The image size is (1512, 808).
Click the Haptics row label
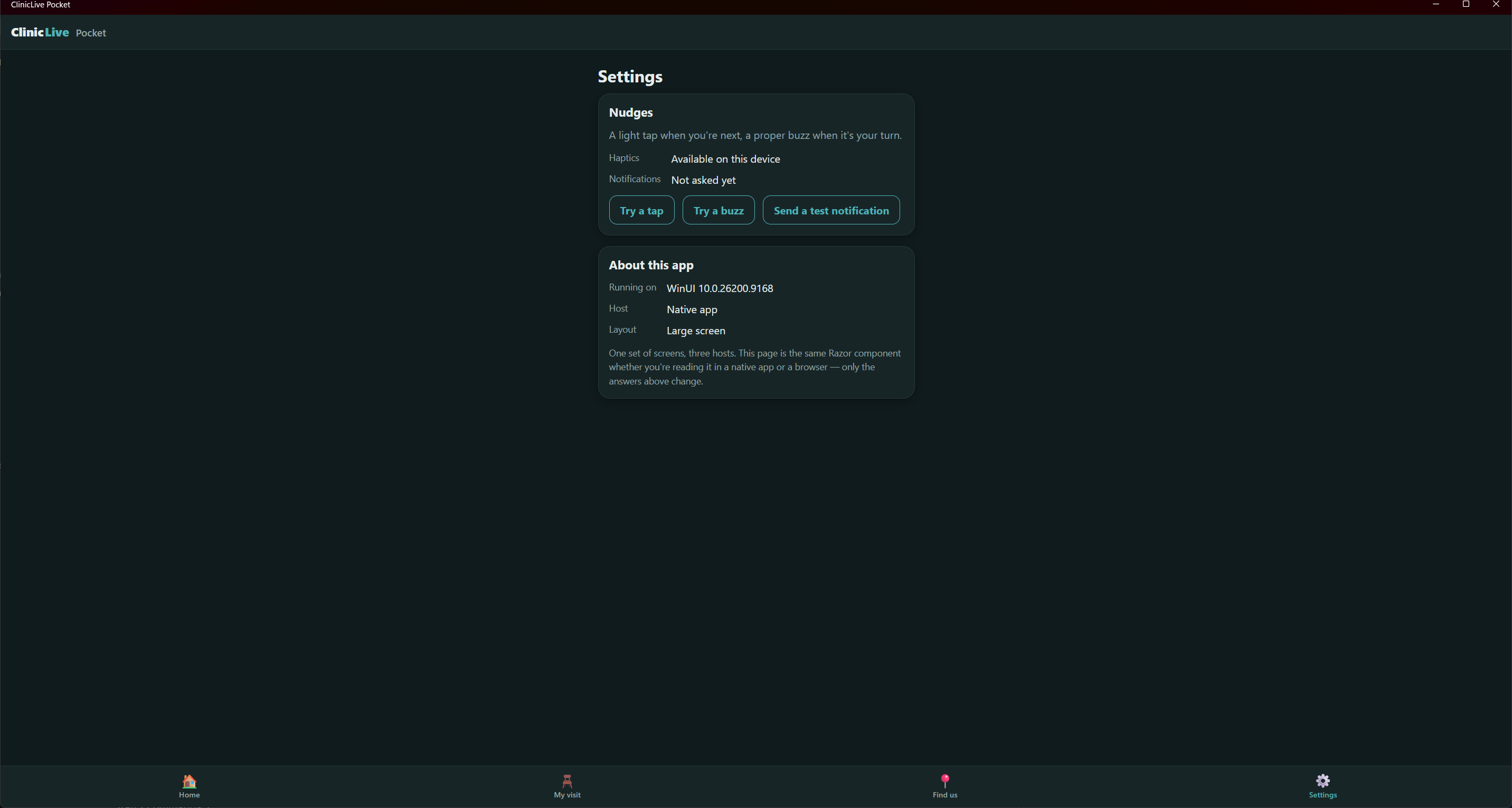[624, 158]
